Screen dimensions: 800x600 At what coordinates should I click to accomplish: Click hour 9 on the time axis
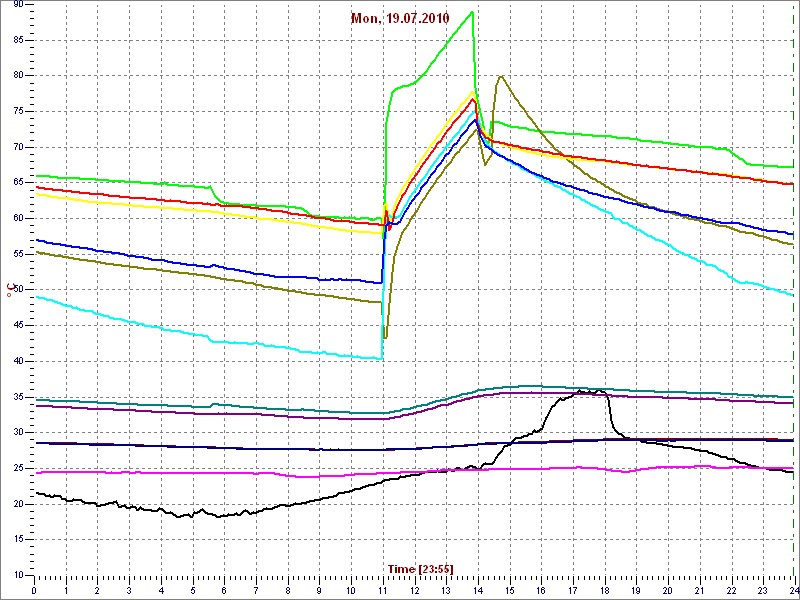319,589
